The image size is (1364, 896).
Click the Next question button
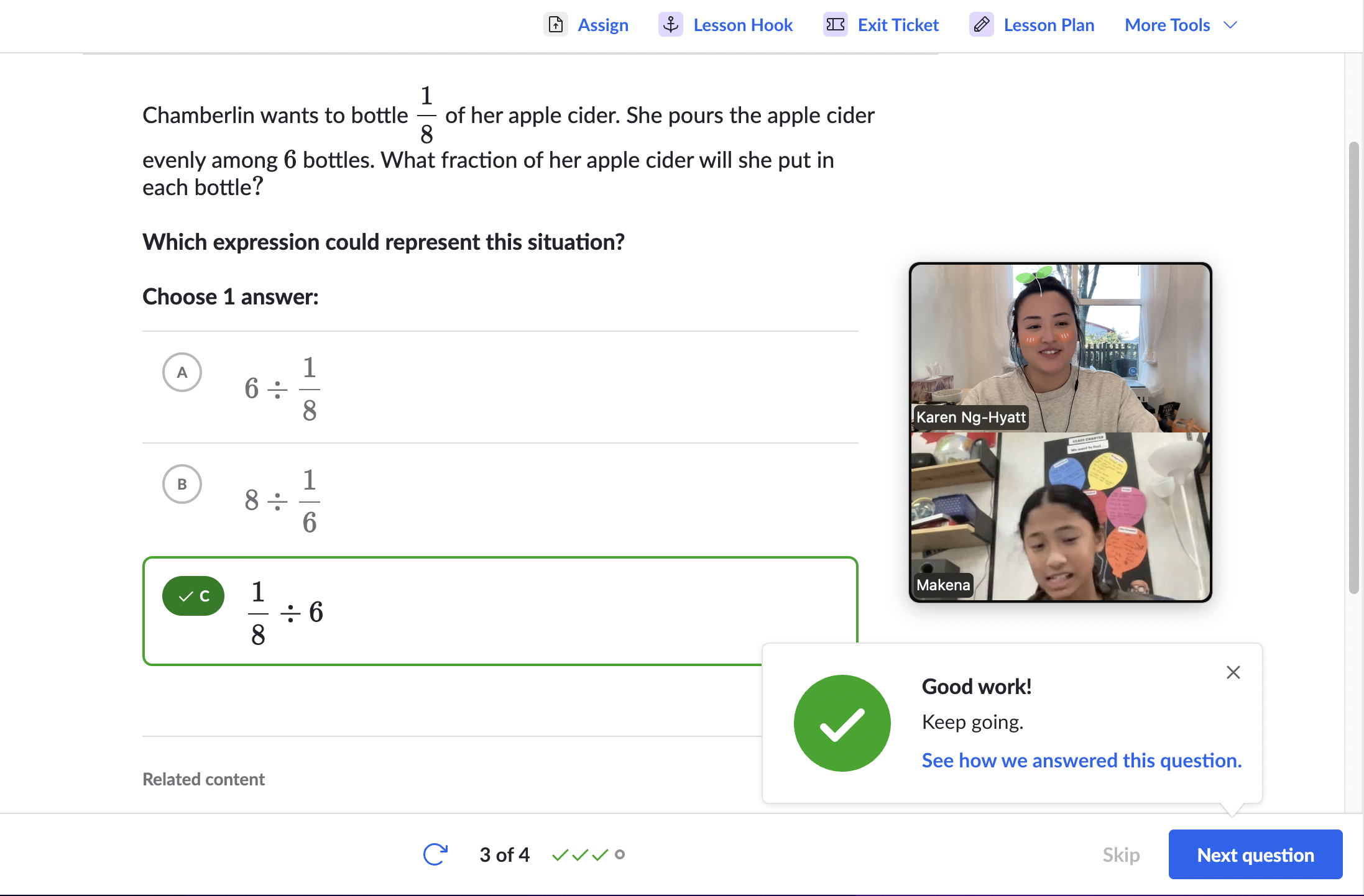pyautogui.click(x=1255, y=854)
